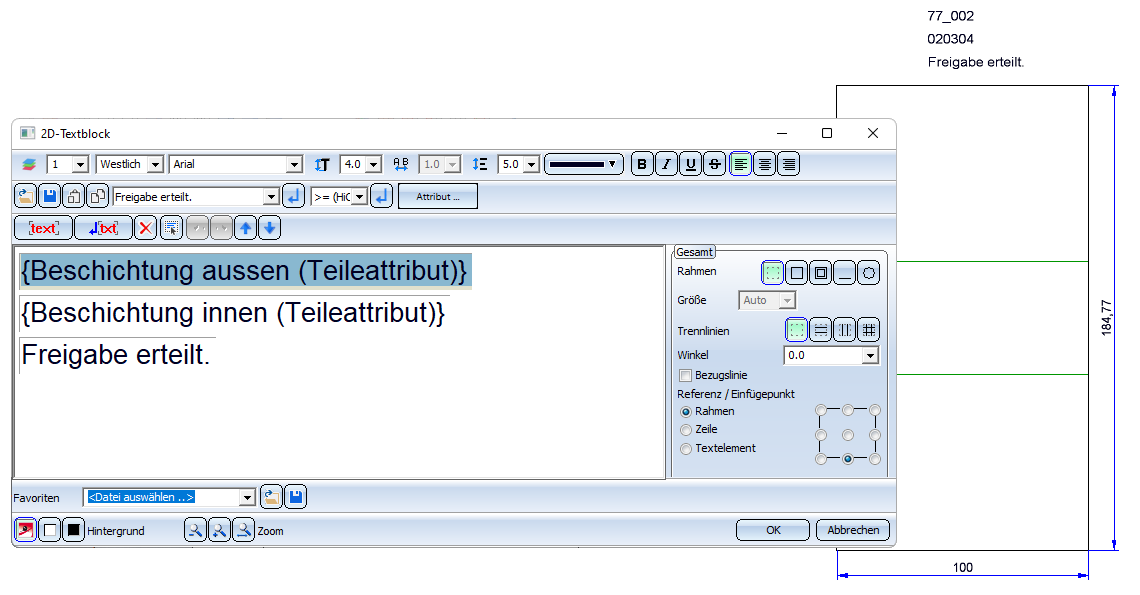Cancel with the Abbrechen button
This screenshot has width=1140, height=595.
click(x=853, y=530)
